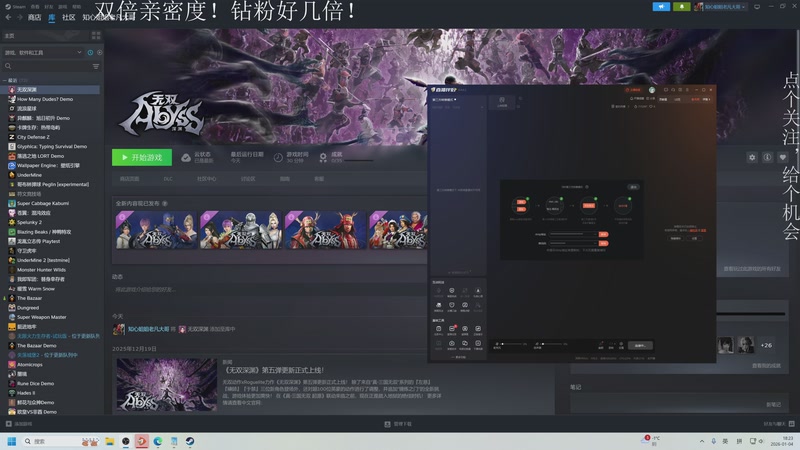Click OBS icon in taskbar

pos(126,441)
